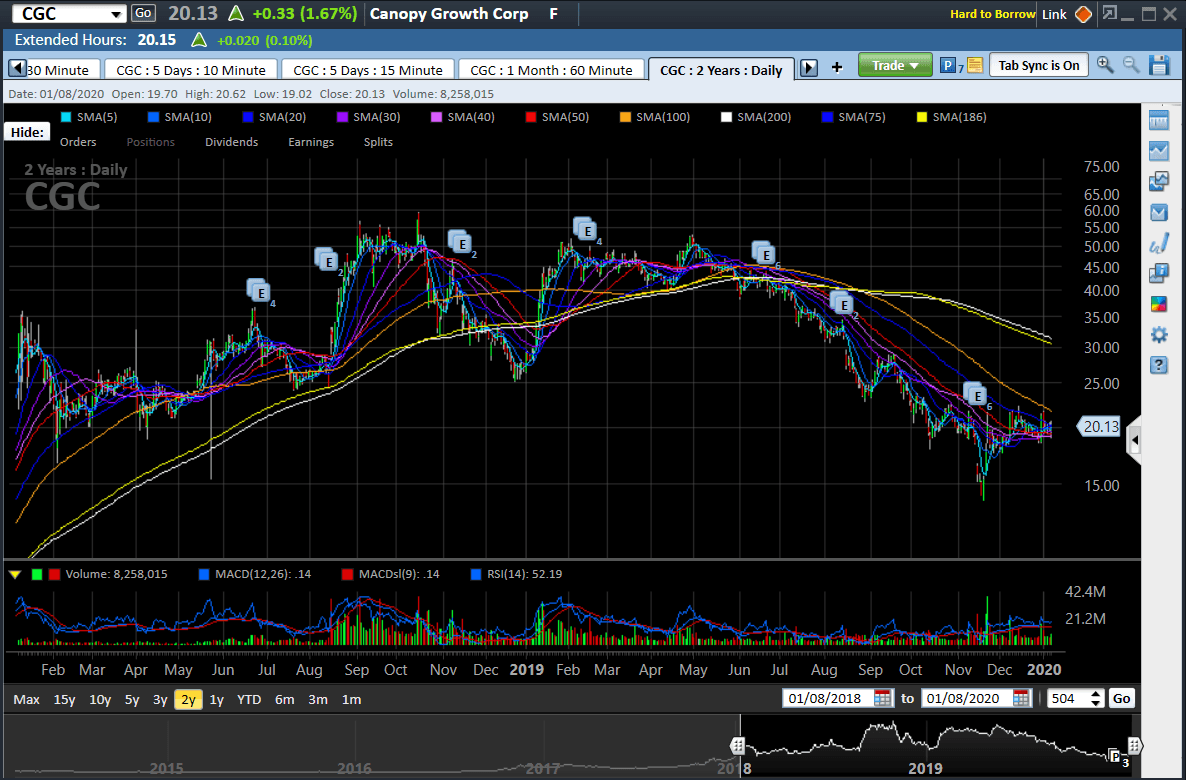Image resolution: width=1186 pixels, height=780 pixels.
Task: Switch to the 30 Minute tab
Action: [x=64, y=70]
